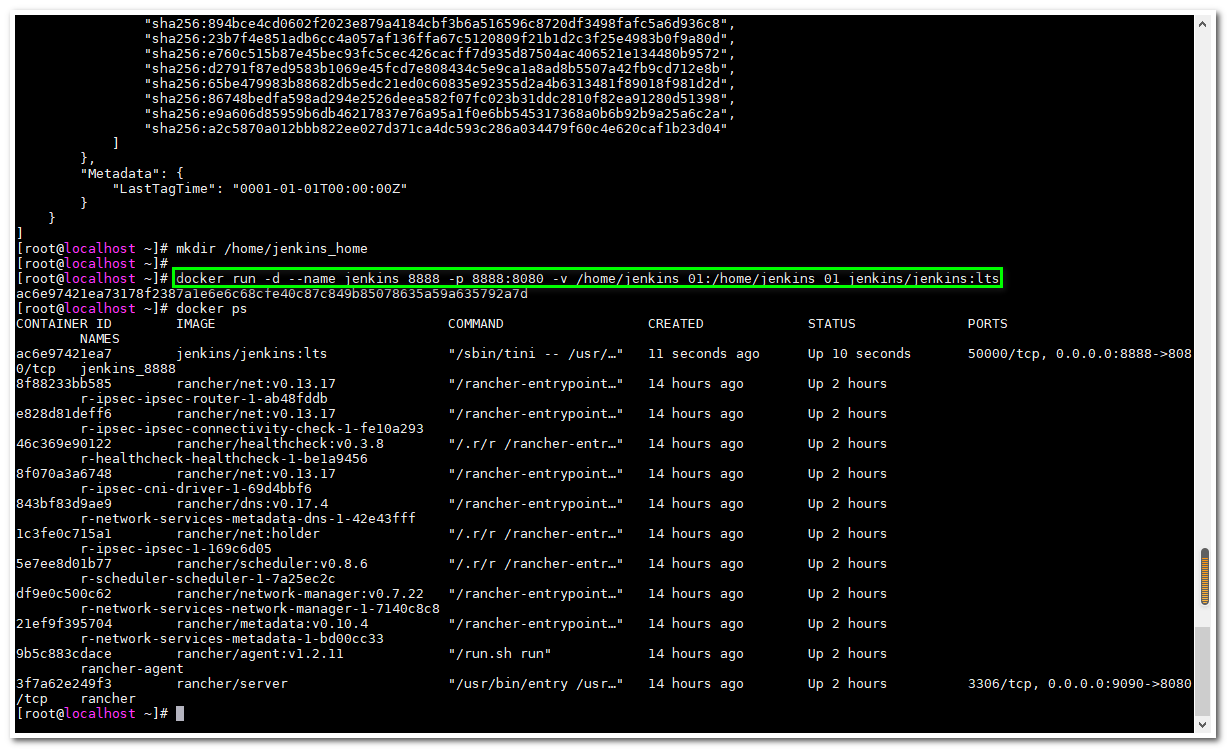
Task: Click the sha256 hash starting a2c5870a012bbb
Action: (436, 128)
